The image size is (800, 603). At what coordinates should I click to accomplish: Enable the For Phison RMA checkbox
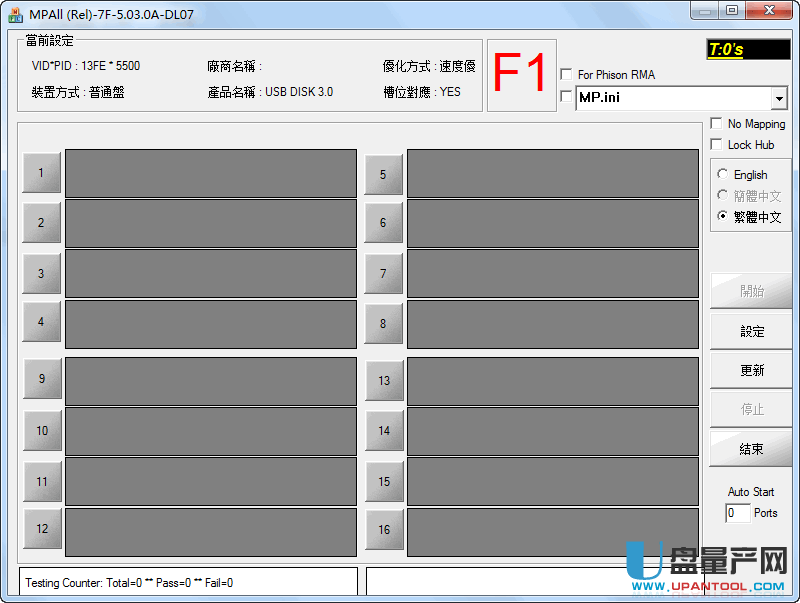pyautogui.click(x=567, y=75)
